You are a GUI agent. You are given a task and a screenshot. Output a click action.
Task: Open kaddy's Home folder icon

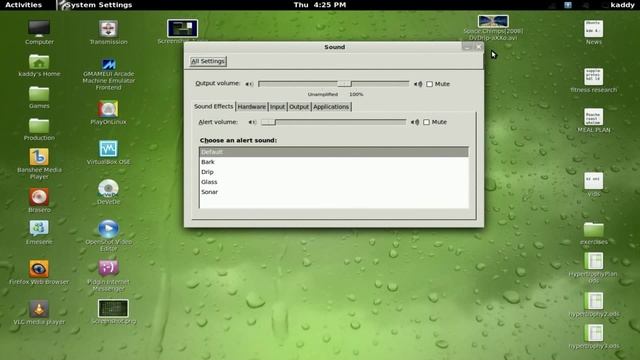point(39,61)
